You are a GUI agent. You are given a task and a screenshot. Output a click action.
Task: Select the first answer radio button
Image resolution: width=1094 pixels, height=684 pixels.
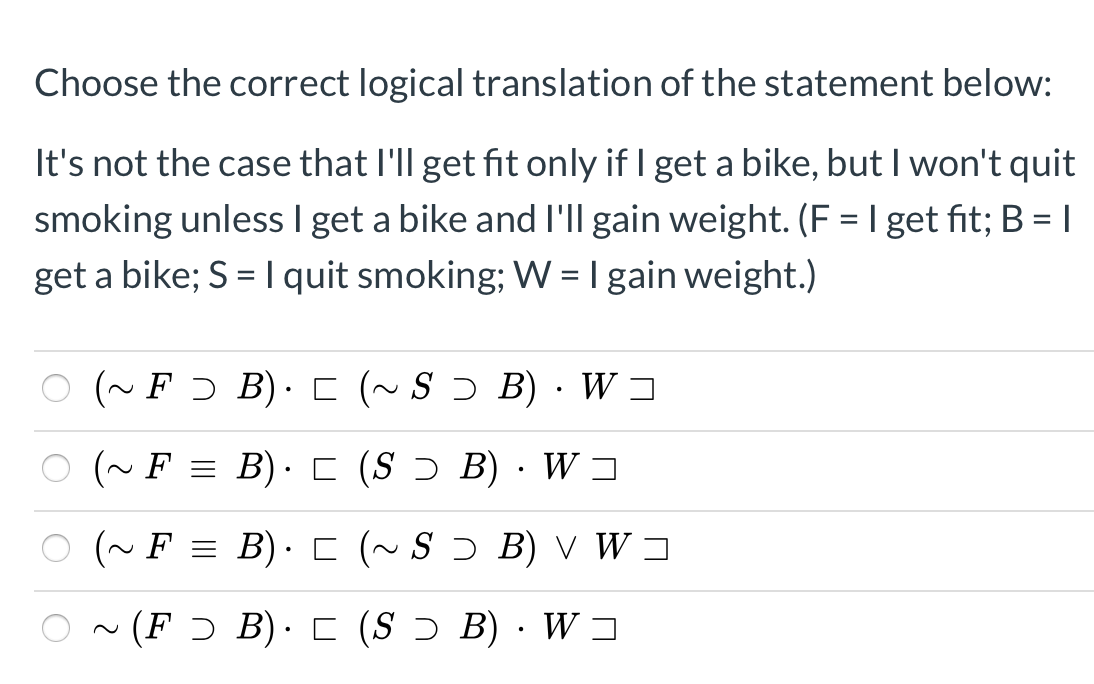56,388
